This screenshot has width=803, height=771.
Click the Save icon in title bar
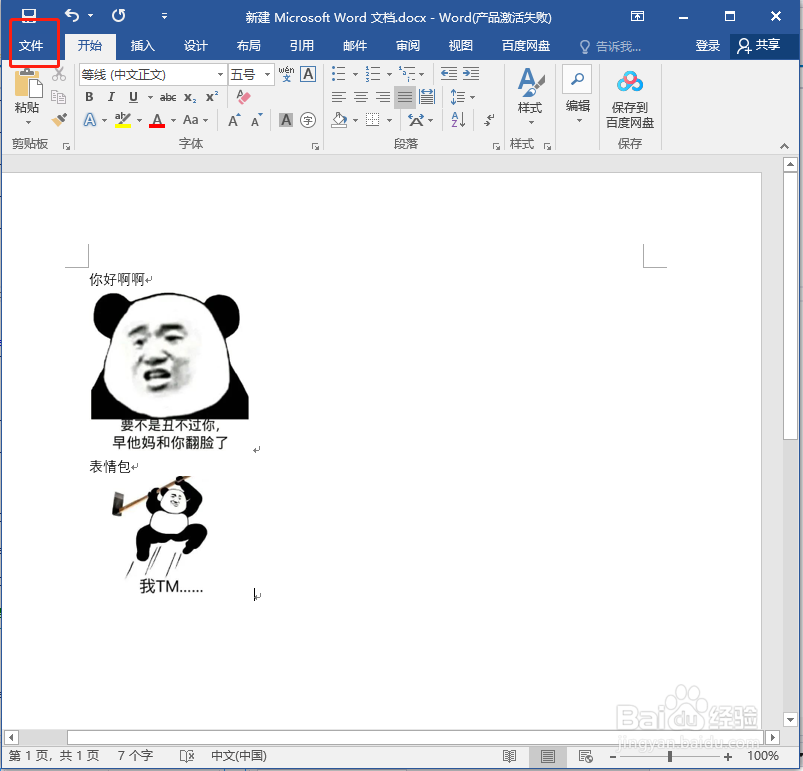tap(29, 15)
